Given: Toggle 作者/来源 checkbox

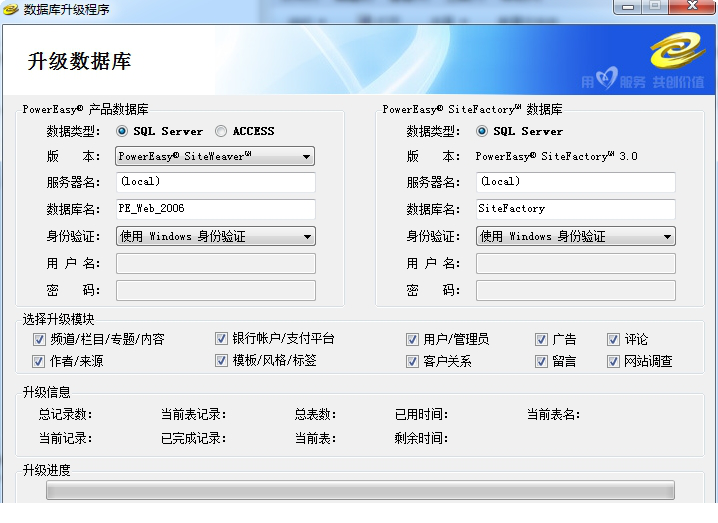Looking at the screenshot, I should coord(38,361).
